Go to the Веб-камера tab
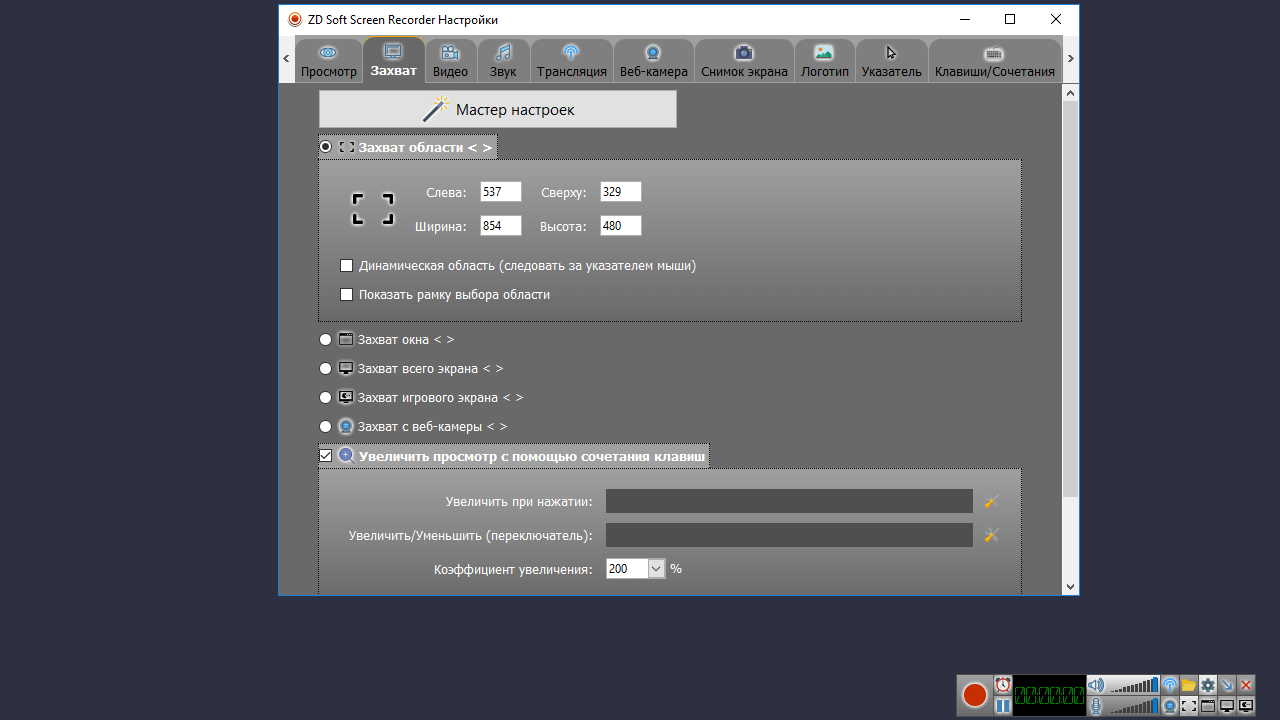 click(653, 61)
